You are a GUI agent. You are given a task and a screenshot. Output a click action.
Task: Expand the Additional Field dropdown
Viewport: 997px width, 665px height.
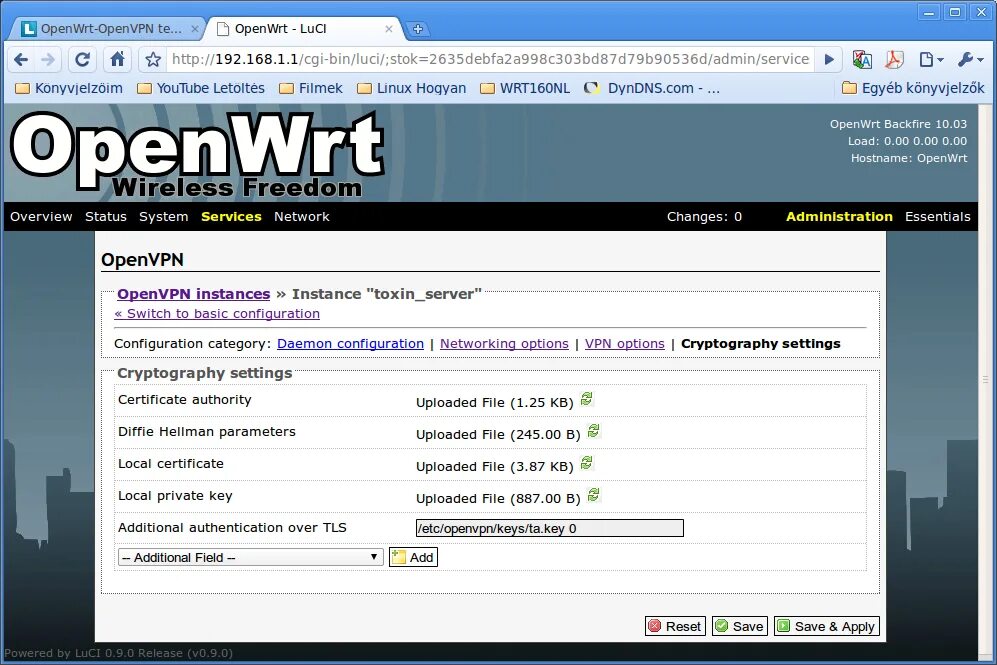[x=251, y=558]
